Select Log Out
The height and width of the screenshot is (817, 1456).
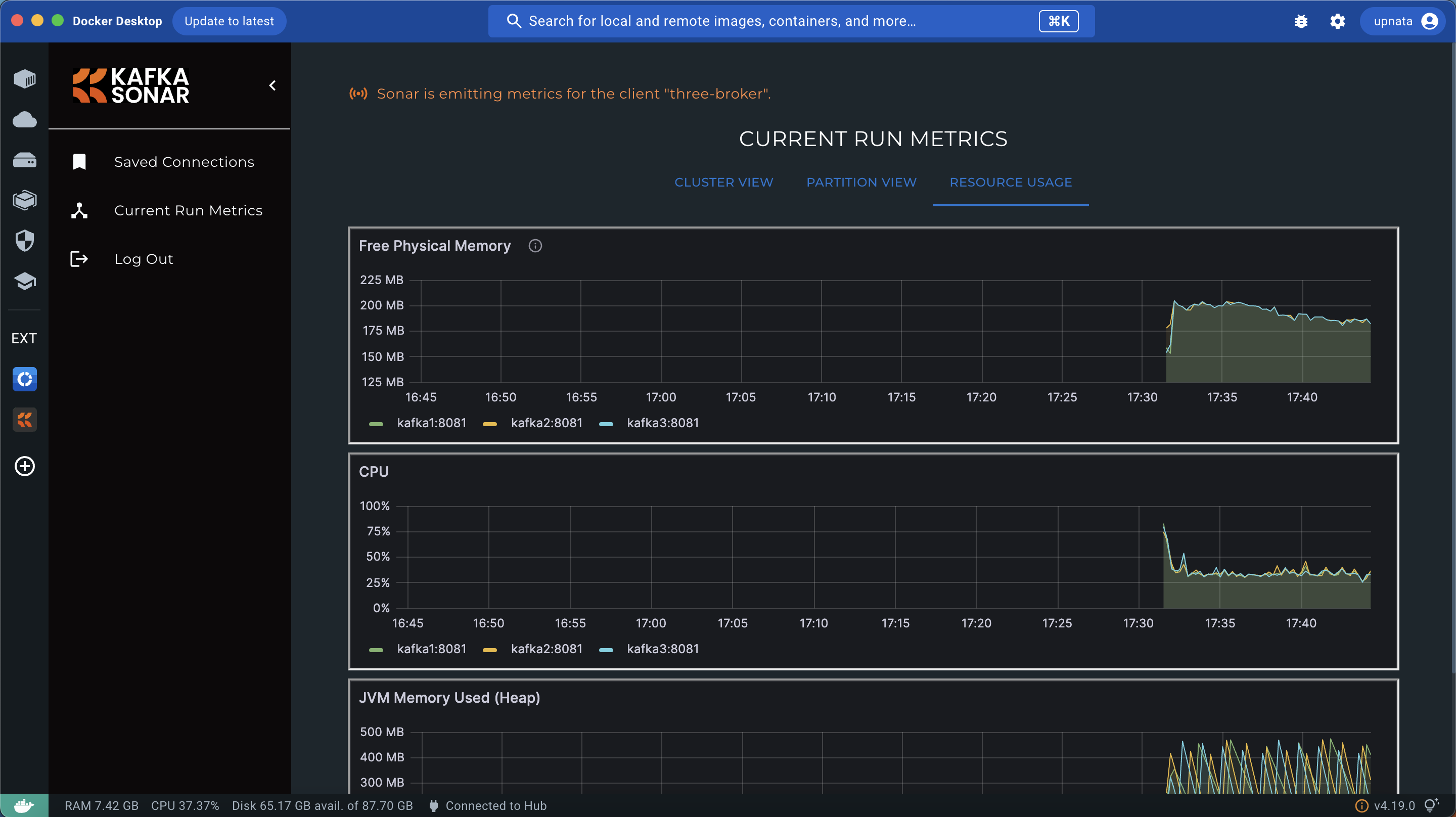point(144,259)
